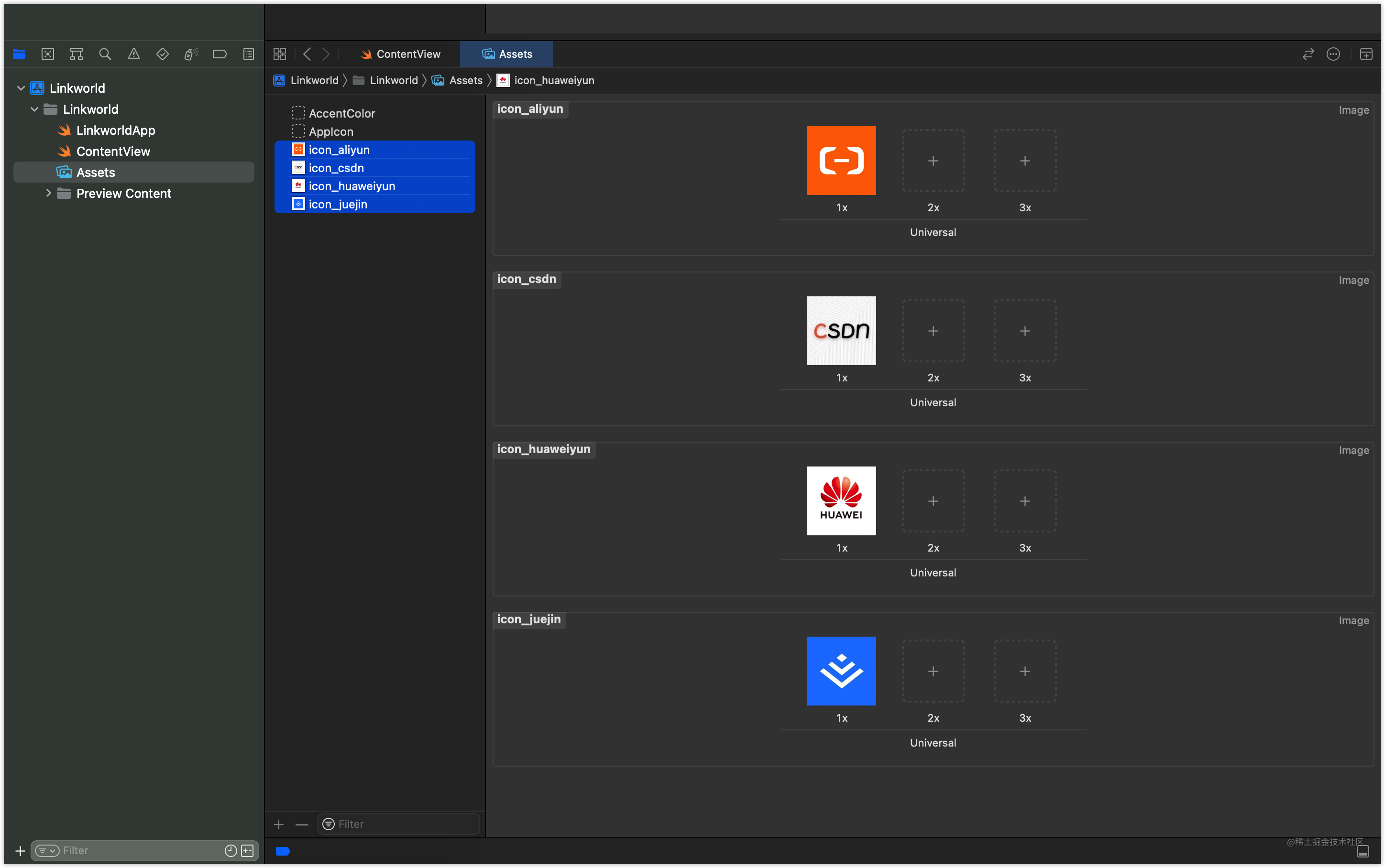Click the Aliyun 1x image thumbnail
This screenshot has width=1385, height=868.
tap(841, 161)
